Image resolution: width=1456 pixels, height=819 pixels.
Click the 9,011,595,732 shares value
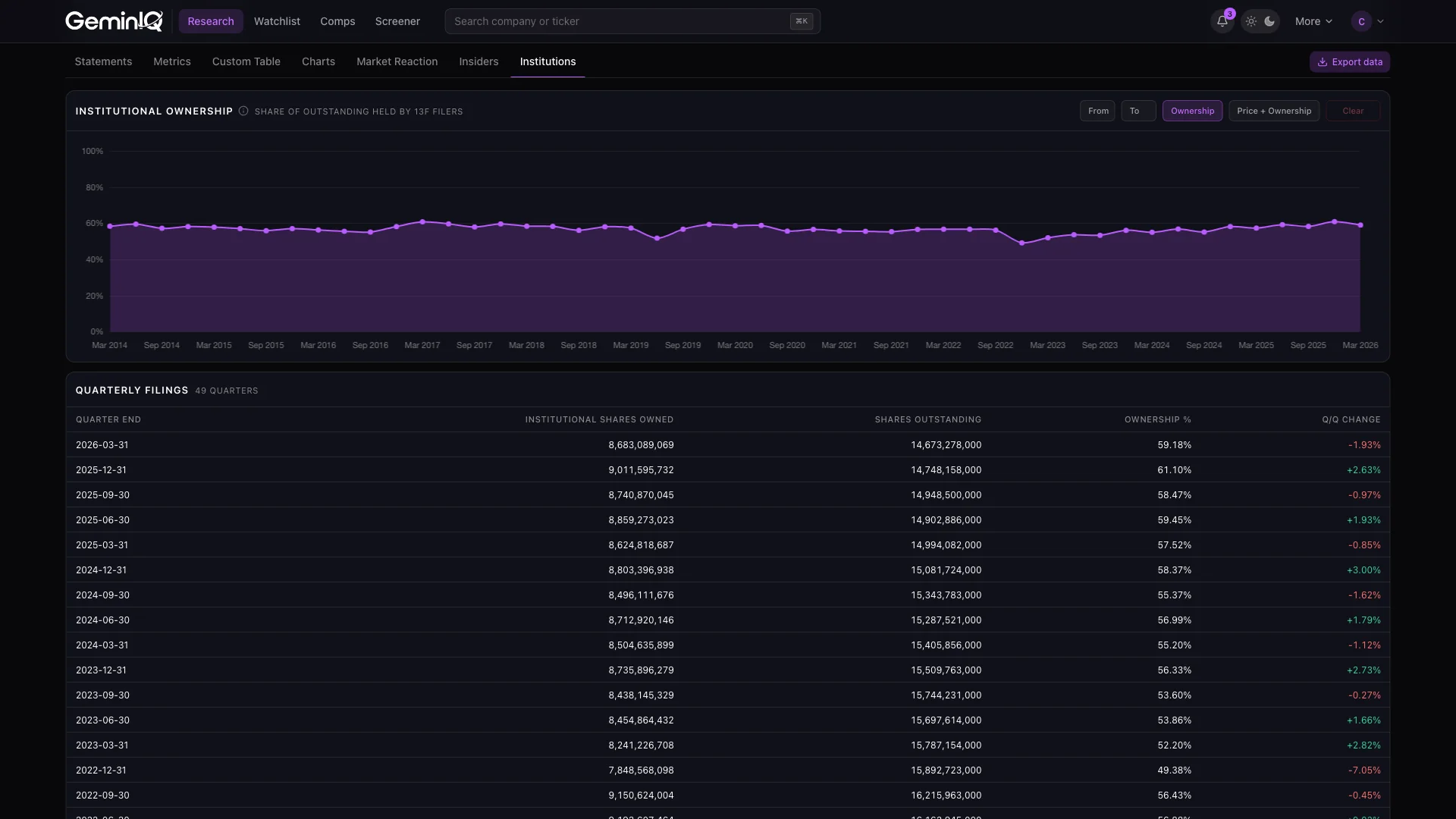point(641,470)
